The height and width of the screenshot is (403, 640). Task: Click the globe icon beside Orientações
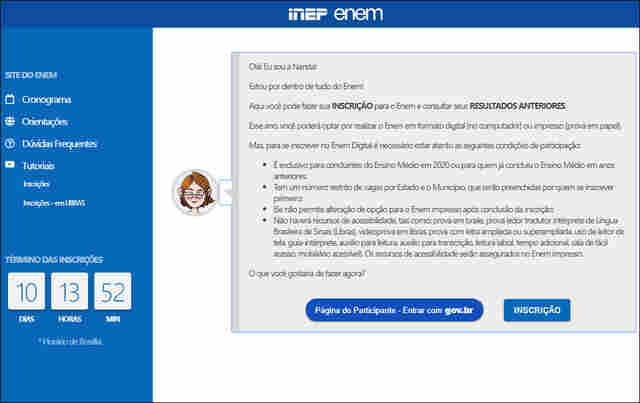click(10, 121)
